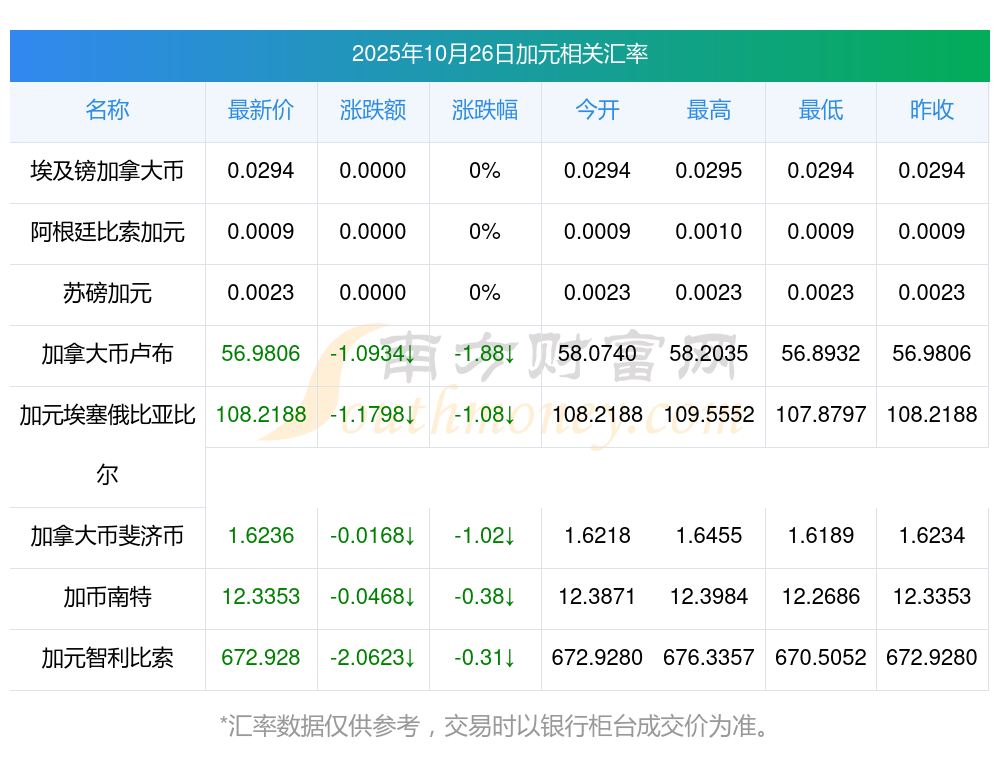The height and width of the screenshot is (757, 1000).
Task: Click previous close 1.6234
Action: point(932,536)
